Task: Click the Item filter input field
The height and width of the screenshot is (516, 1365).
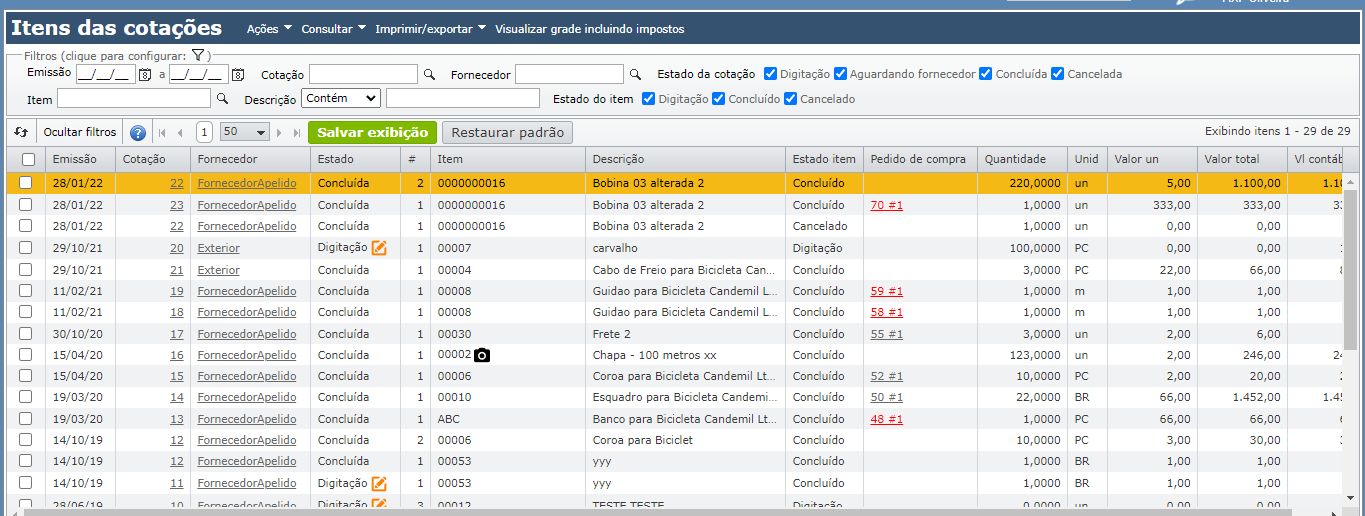Action: coord(134,98)
